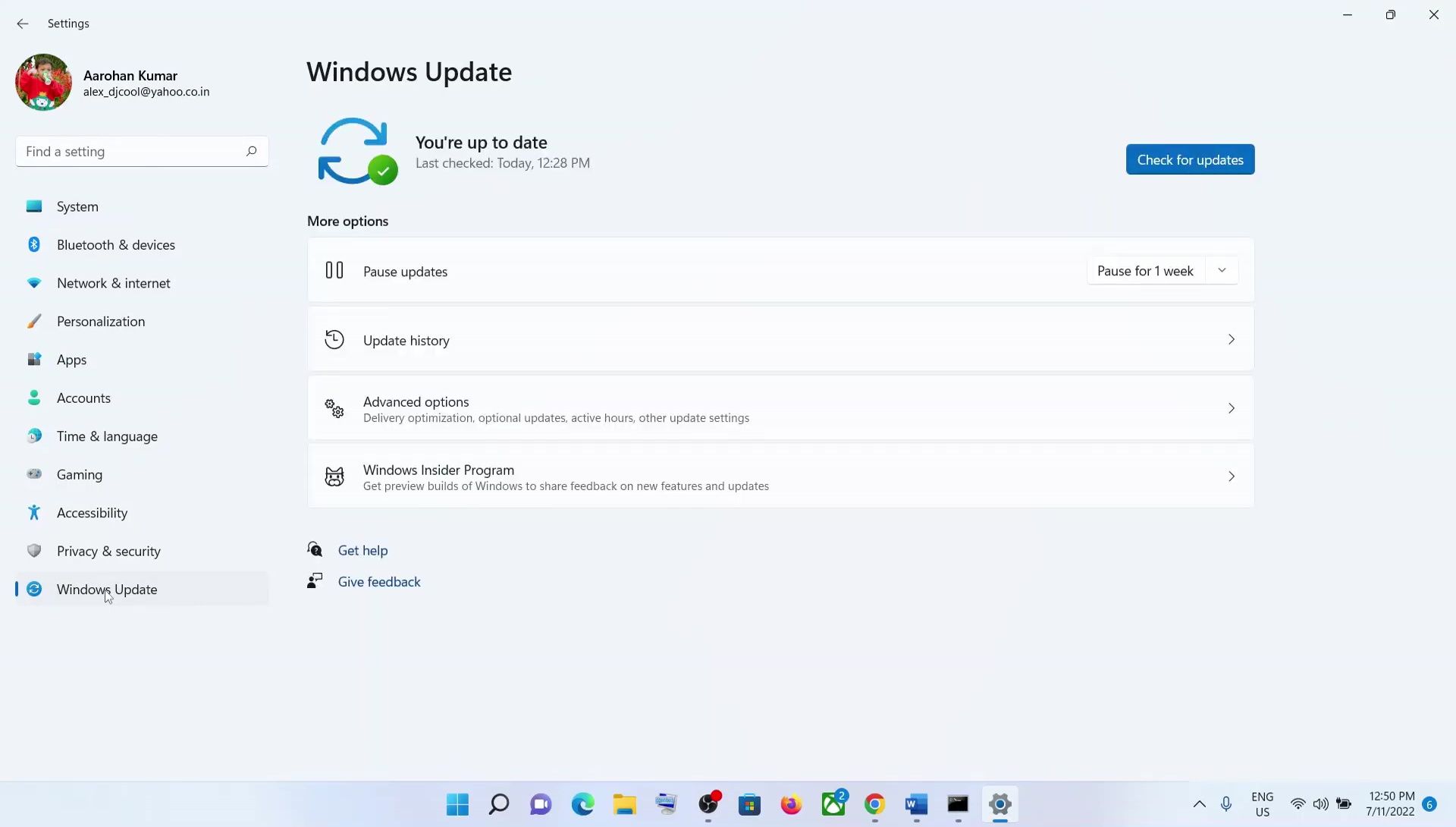
Task: Open Microsoft Word from taskbar
Action: click(x=917, y=804)
